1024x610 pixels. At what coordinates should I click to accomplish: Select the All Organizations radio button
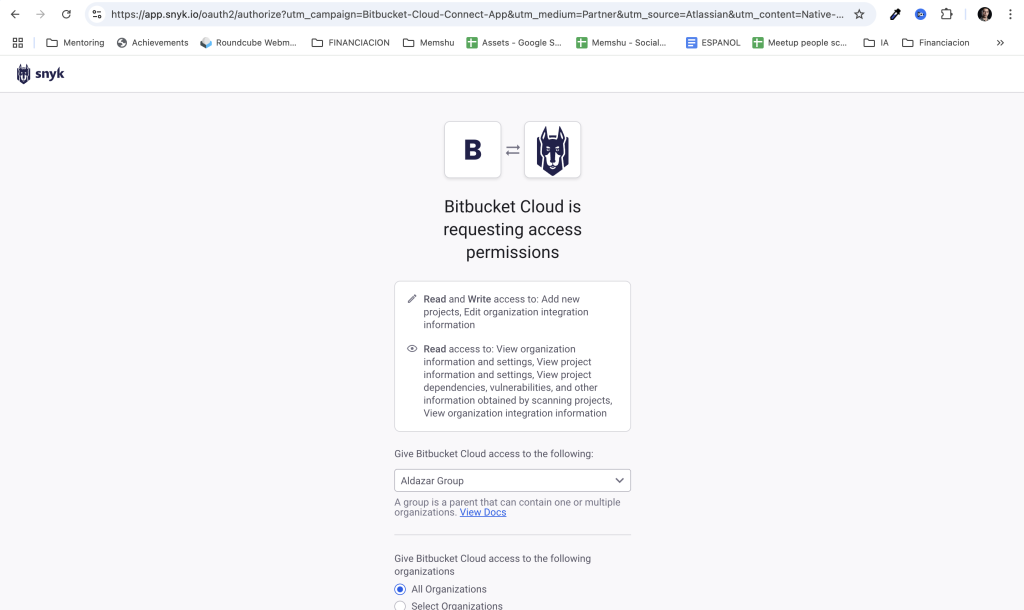pyautogui.click(x=400, y=589)
